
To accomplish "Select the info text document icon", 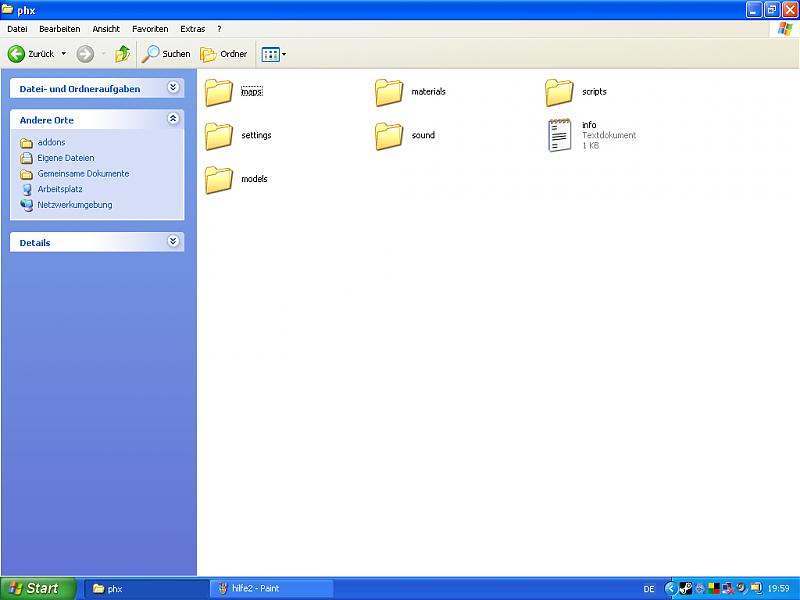I will pyautogui.click(x=560, y=135).
